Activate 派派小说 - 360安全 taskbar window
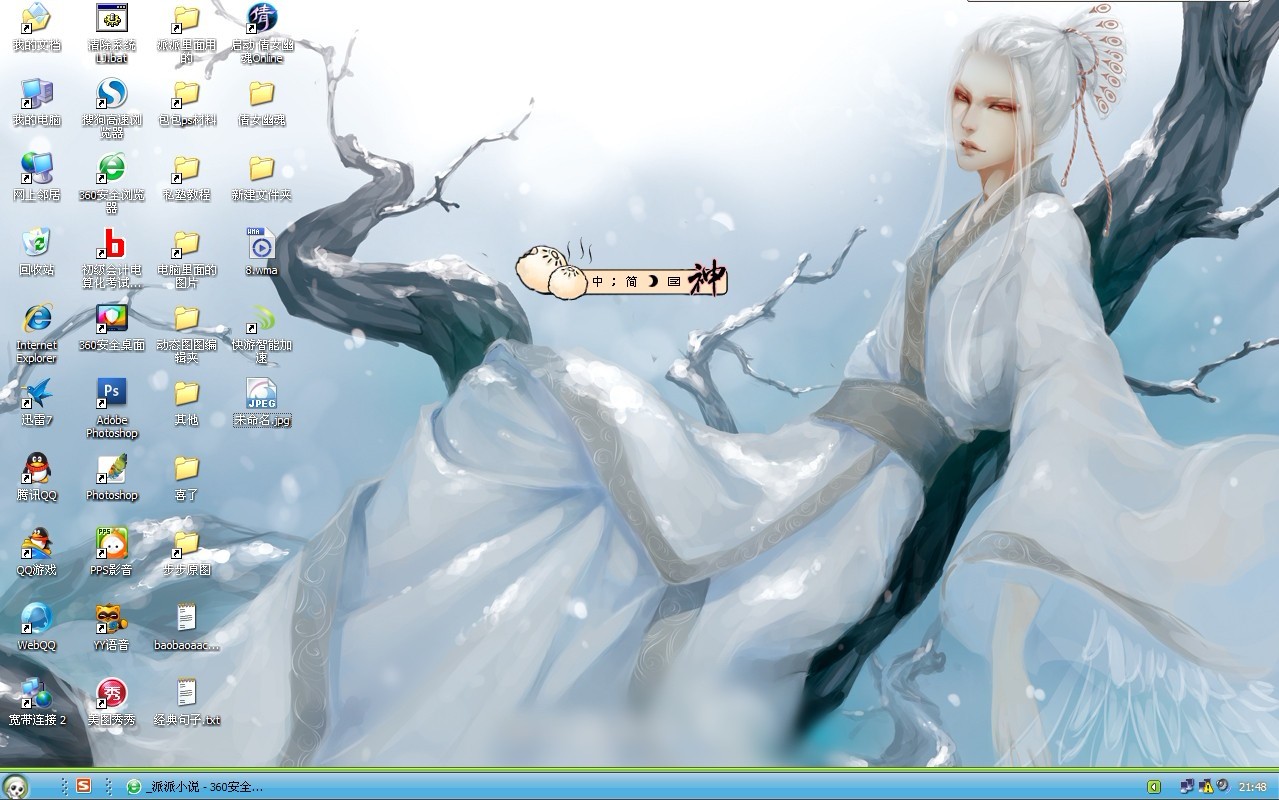The image size is (1279, 800). click(196, 787)
